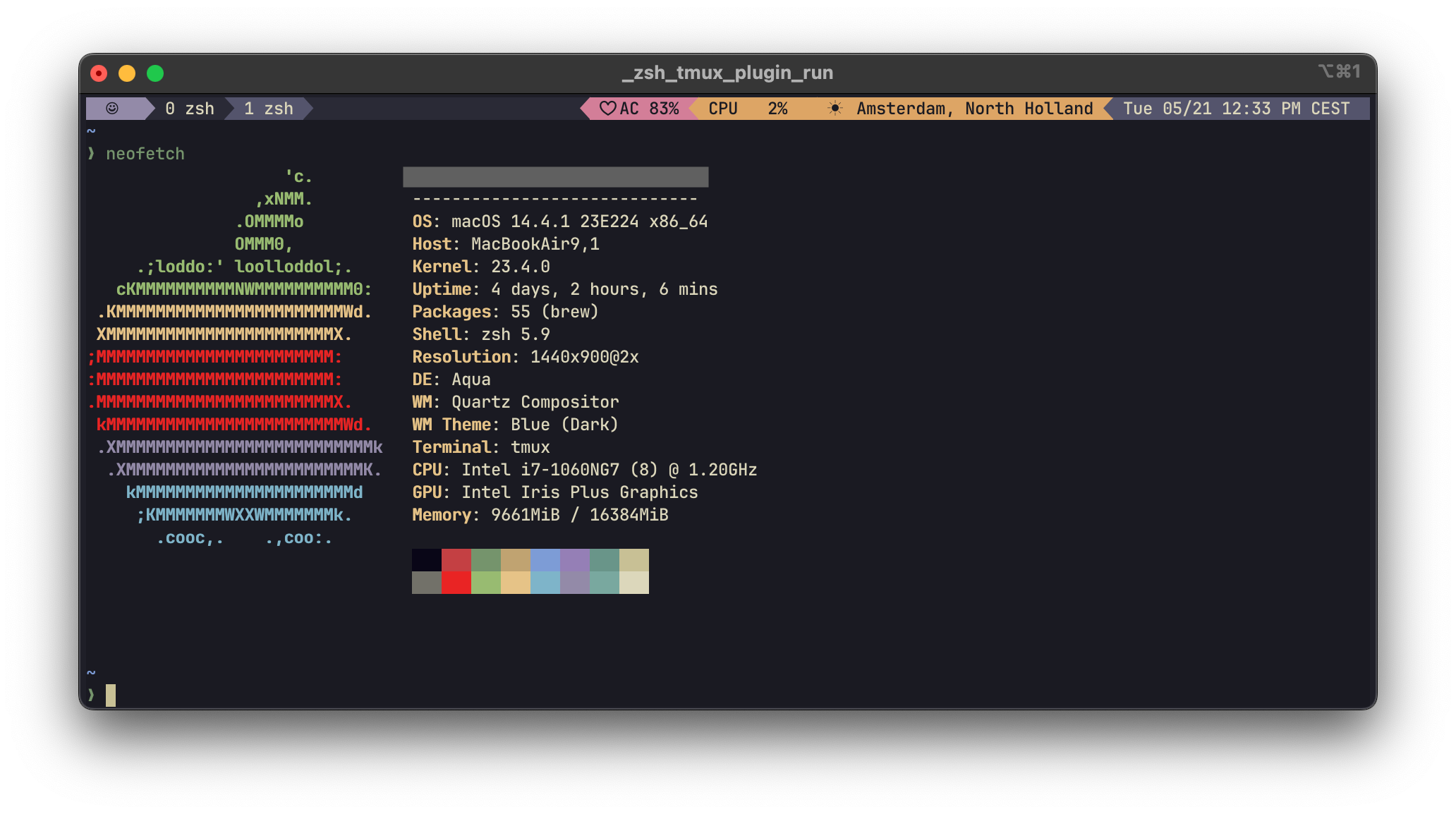
Task: Click the light green swatch in bottom row
Action: [486, 583]
